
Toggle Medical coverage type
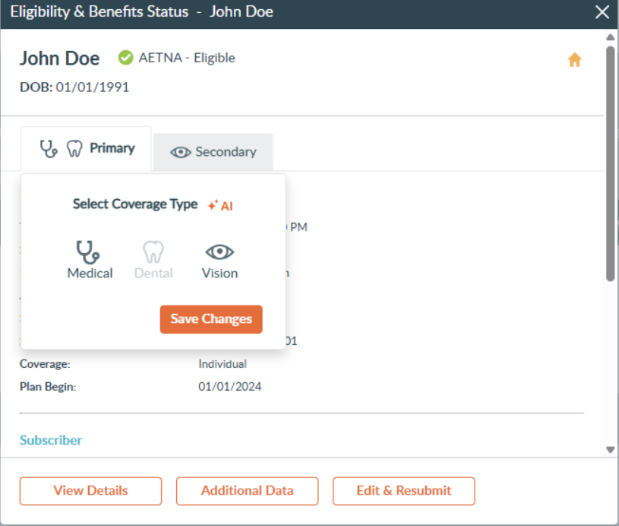pos(90,259)
